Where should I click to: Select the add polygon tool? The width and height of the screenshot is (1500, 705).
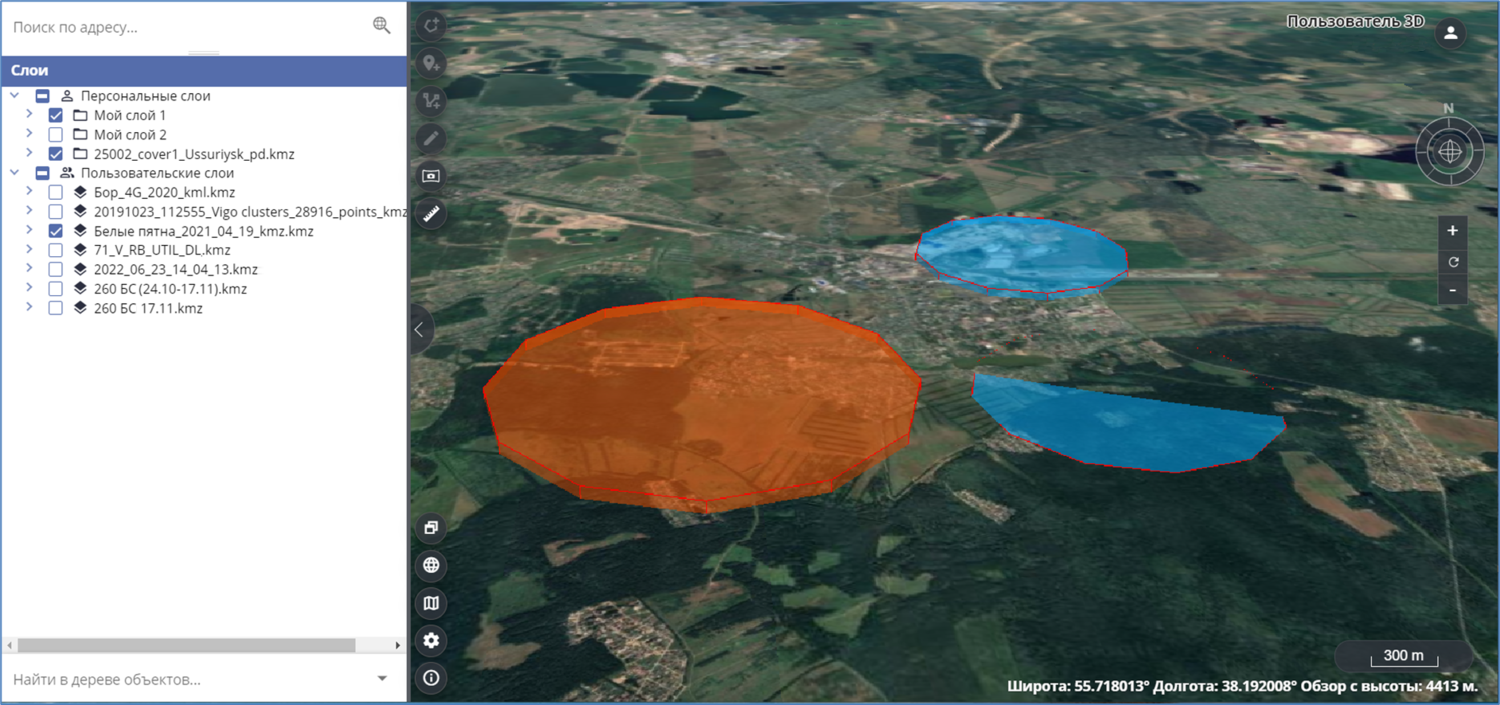pyautogui.click(x=431, y=25)
